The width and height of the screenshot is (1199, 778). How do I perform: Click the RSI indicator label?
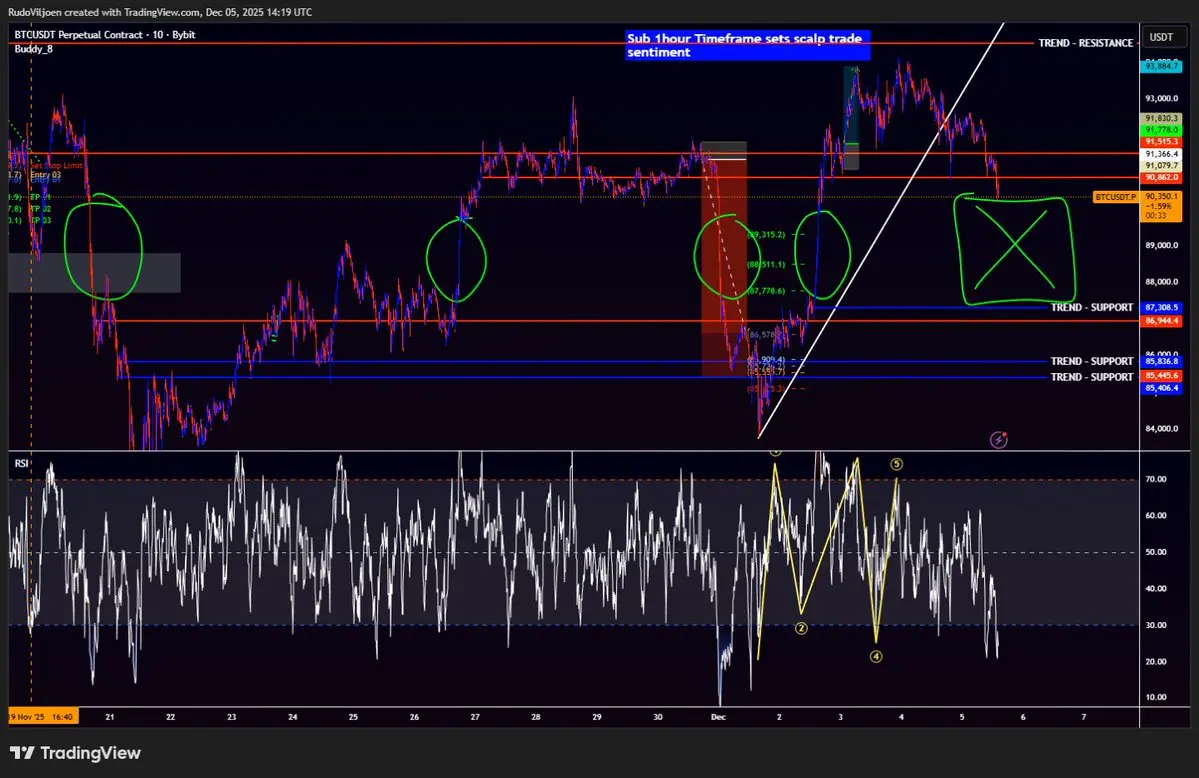click(x=21, y=463)
